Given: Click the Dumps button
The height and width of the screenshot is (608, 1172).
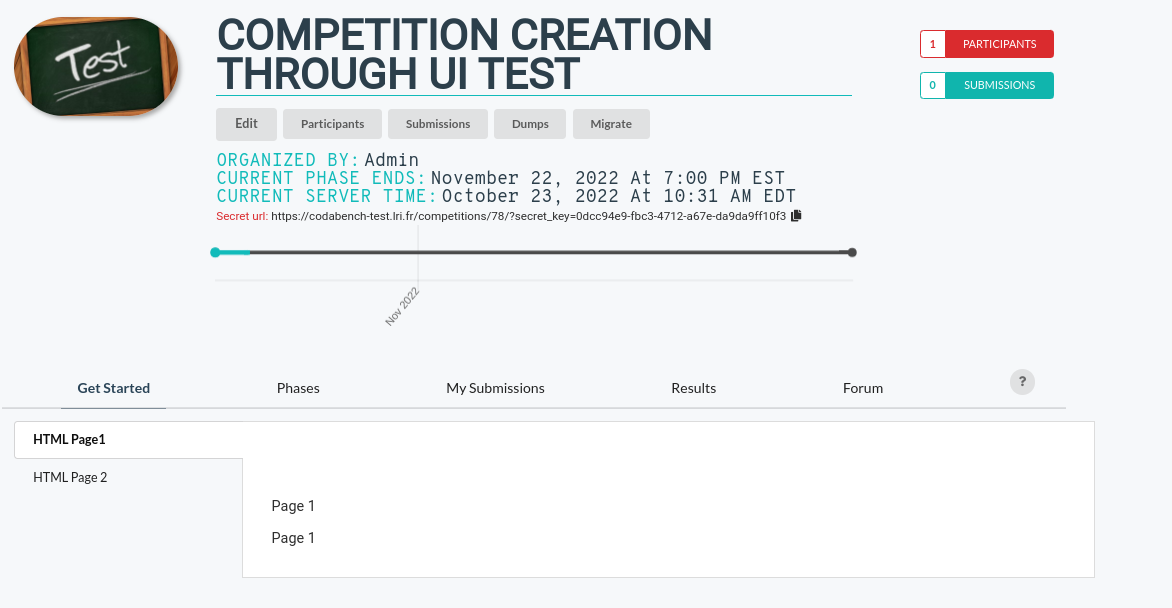Looking at the screenshot, I should pyautogui.click(x=529, y=123).
